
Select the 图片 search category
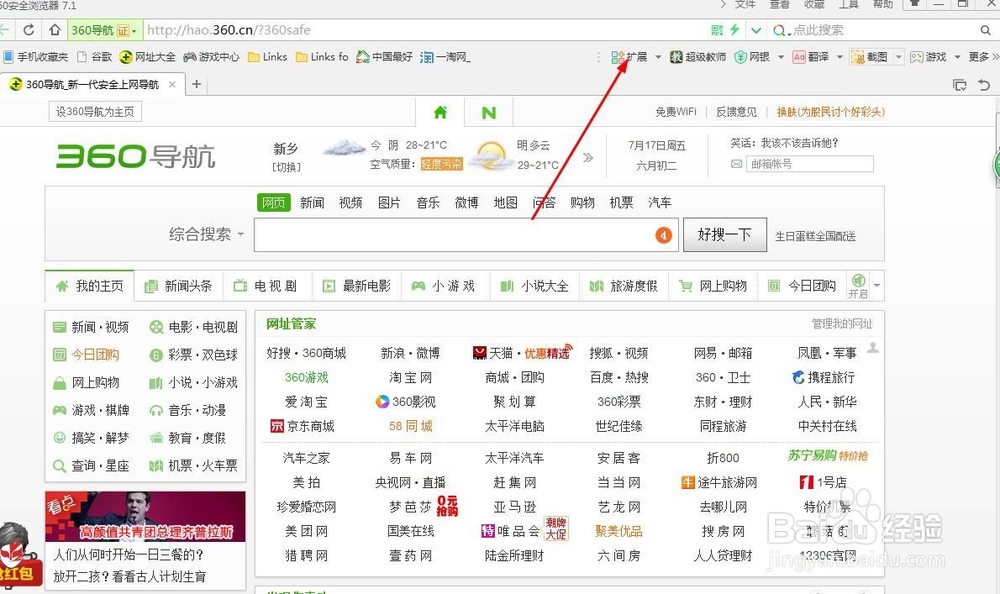click(389, 202)
